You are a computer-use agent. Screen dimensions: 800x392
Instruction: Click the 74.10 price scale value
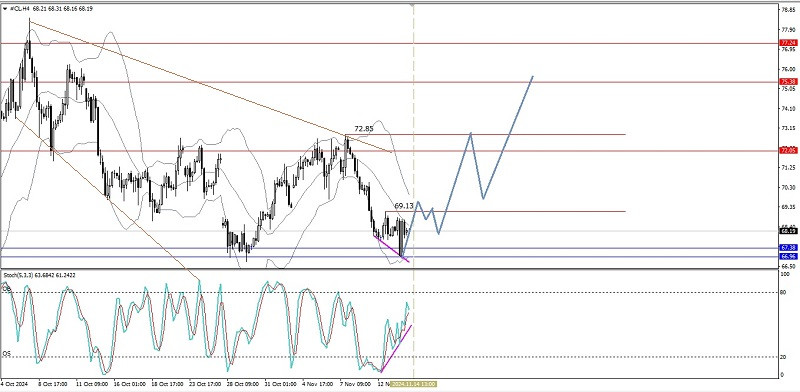coord(788,108)
